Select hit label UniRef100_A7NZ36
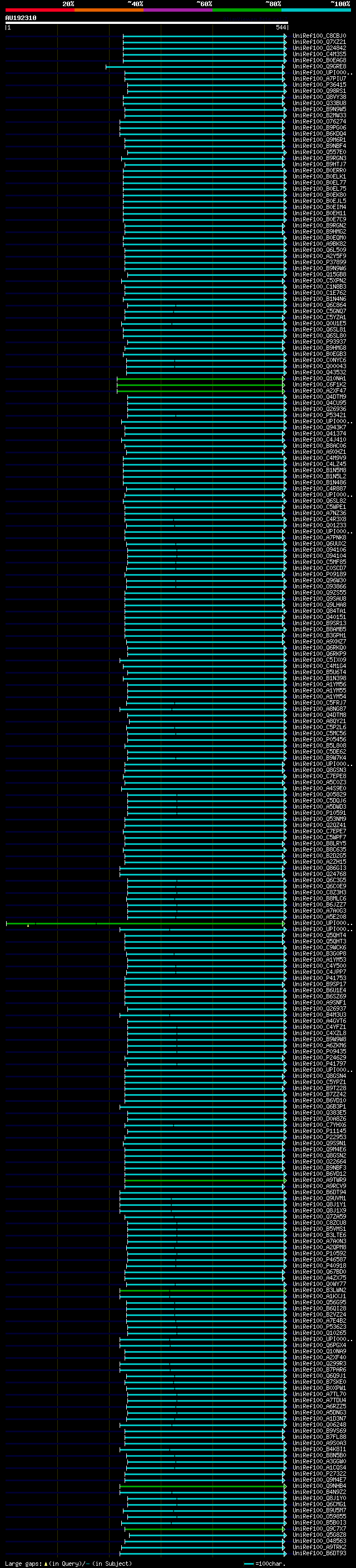356x1568 pixels. point(319,512)
